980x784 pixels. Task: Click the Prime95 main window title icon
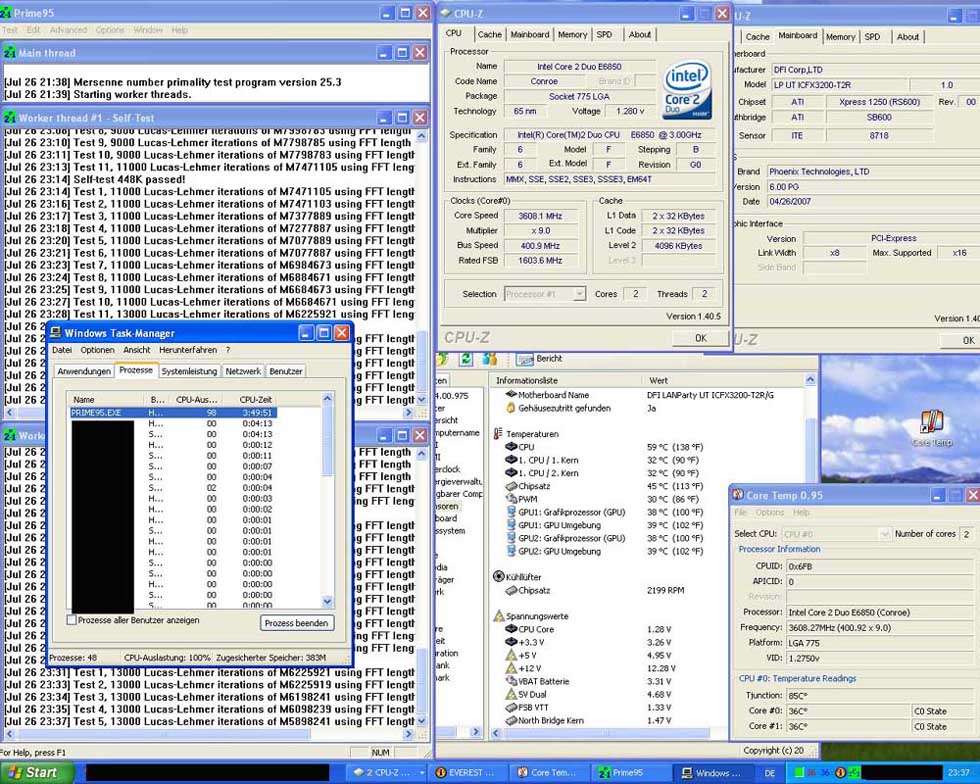click(8, 13)
